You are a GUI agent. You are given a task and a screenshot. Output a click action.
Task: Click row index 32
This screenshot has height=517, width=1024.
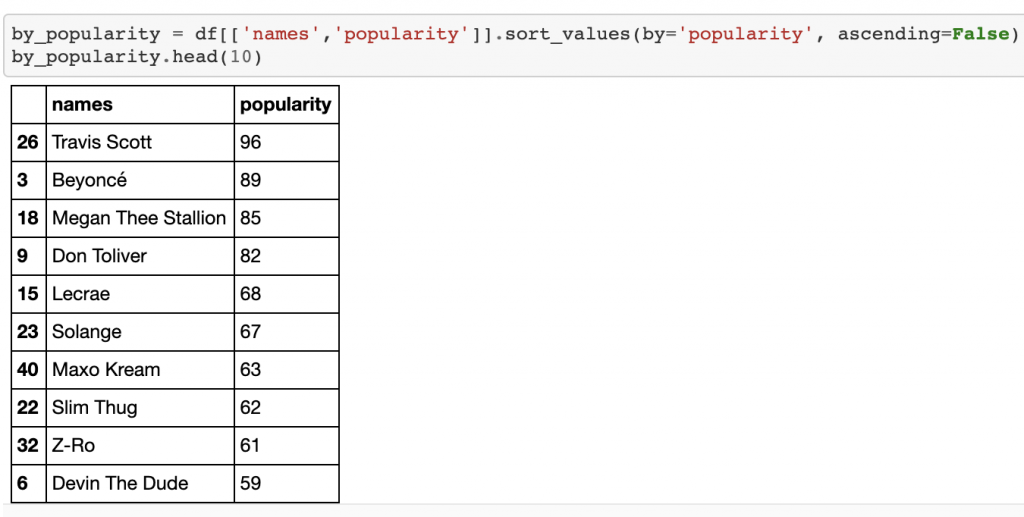29,445
